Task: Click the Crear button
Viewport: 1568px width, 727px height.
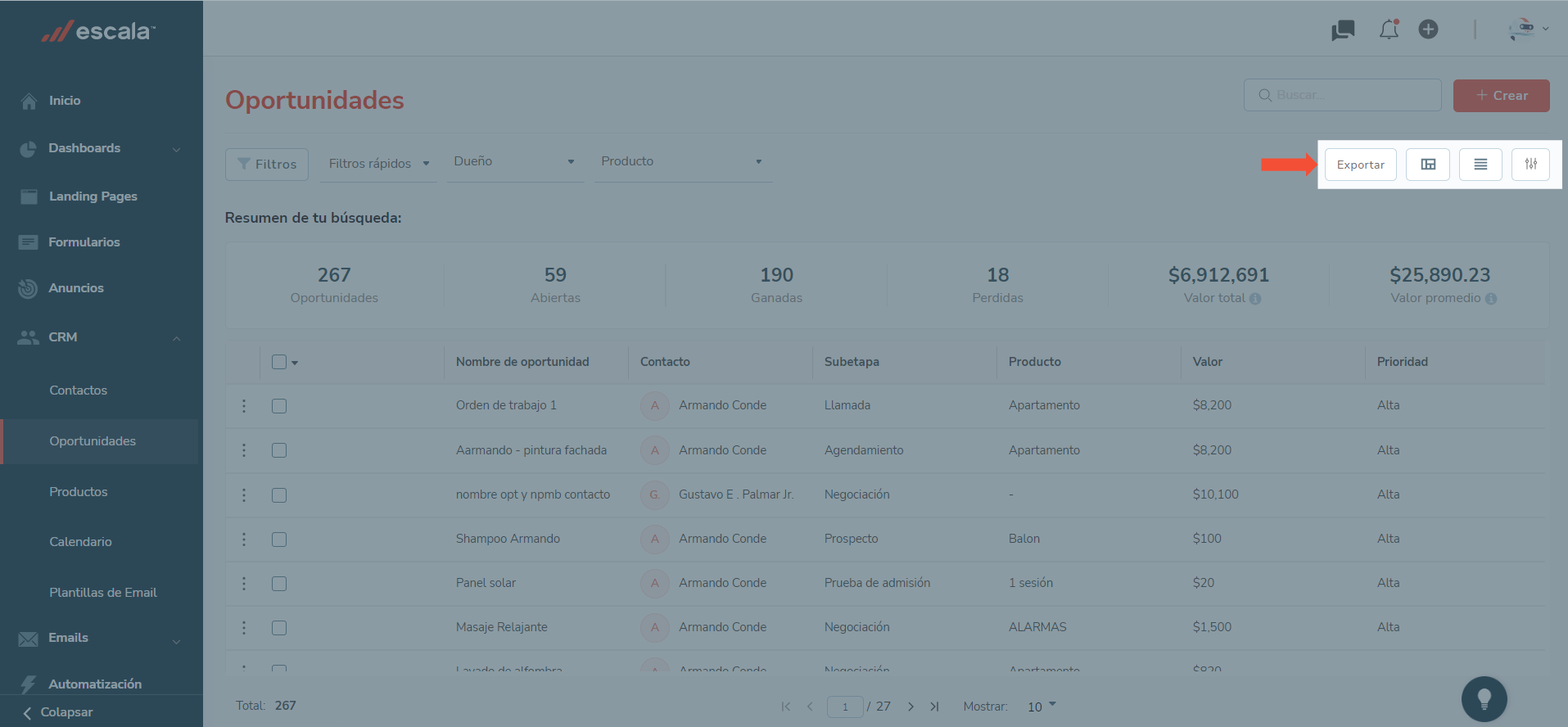Action: pos(1501,96)
